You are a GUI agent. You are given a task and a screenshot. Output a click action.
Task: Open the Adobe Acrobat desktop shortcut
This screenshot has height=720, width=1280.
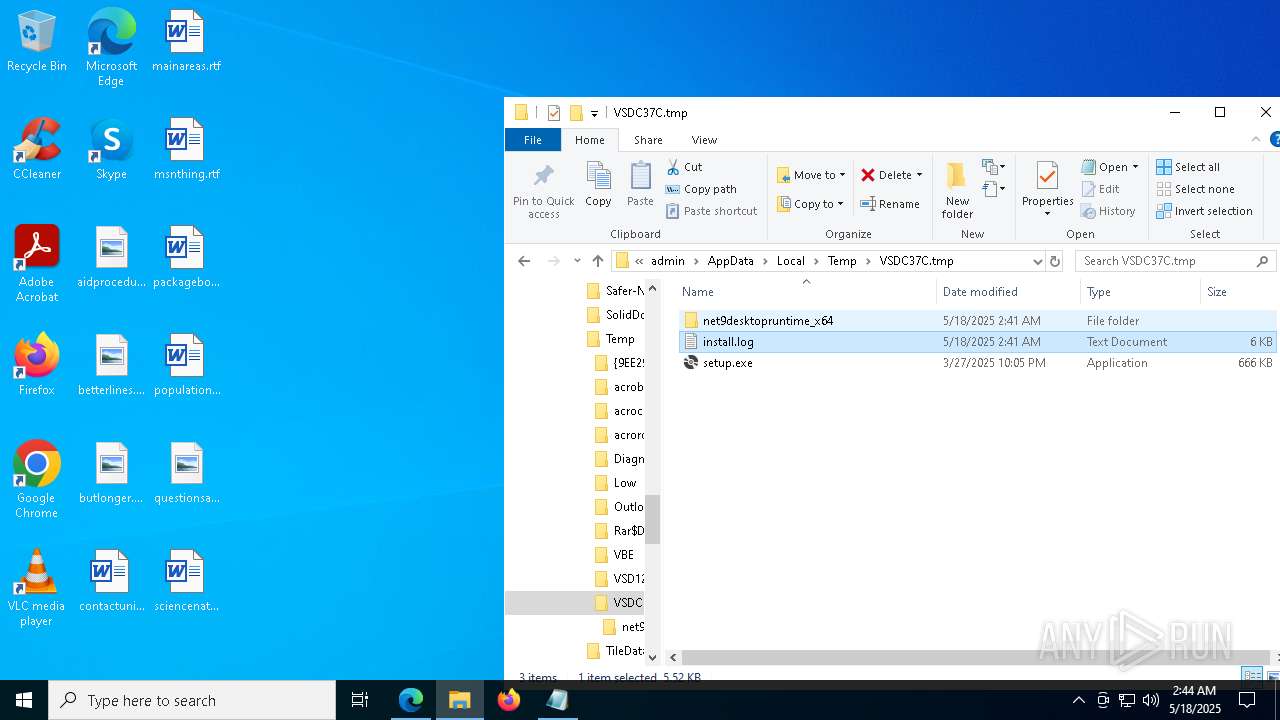point(37,265)
